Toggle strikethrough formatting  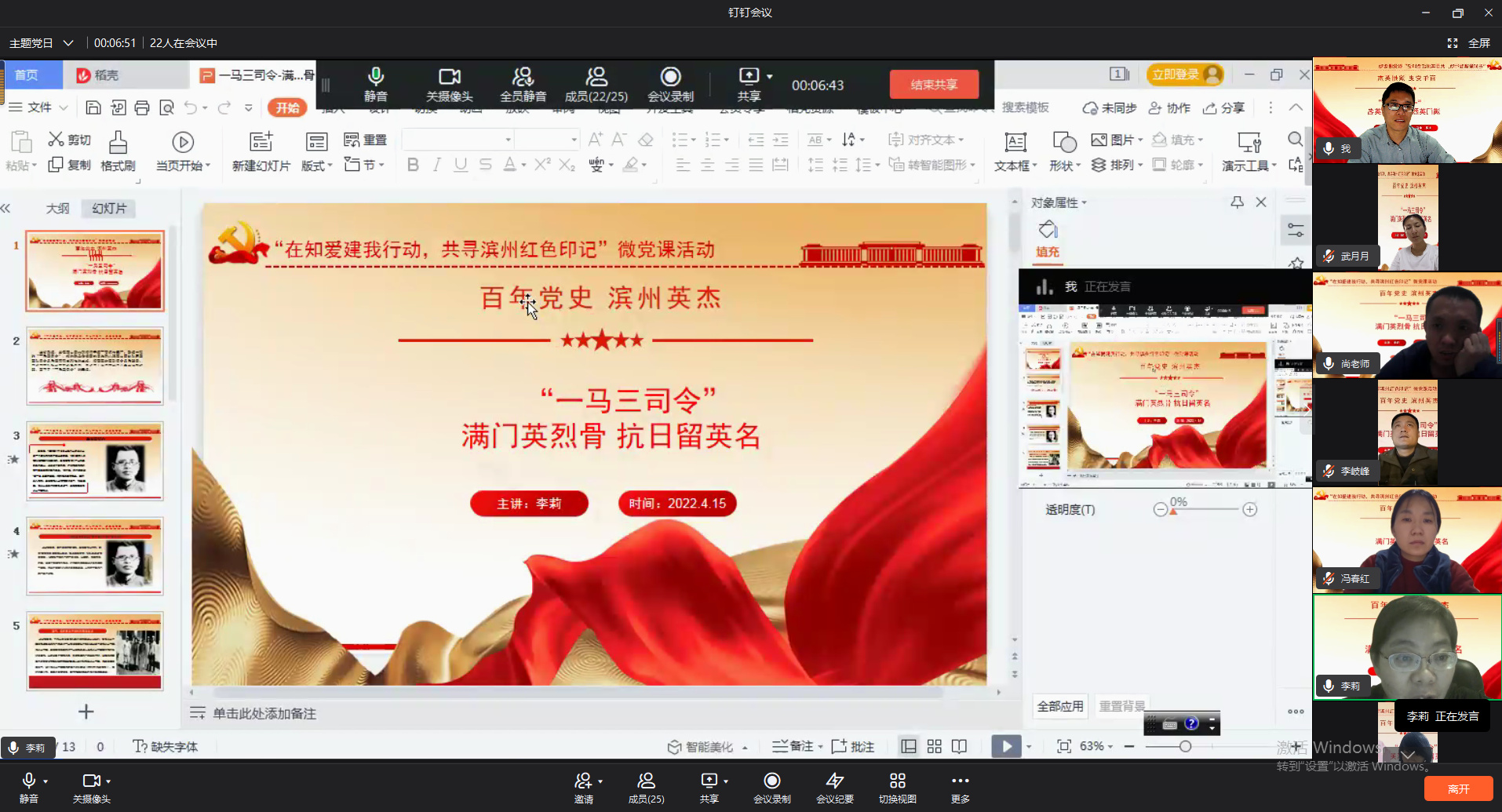tap(485, 164)
